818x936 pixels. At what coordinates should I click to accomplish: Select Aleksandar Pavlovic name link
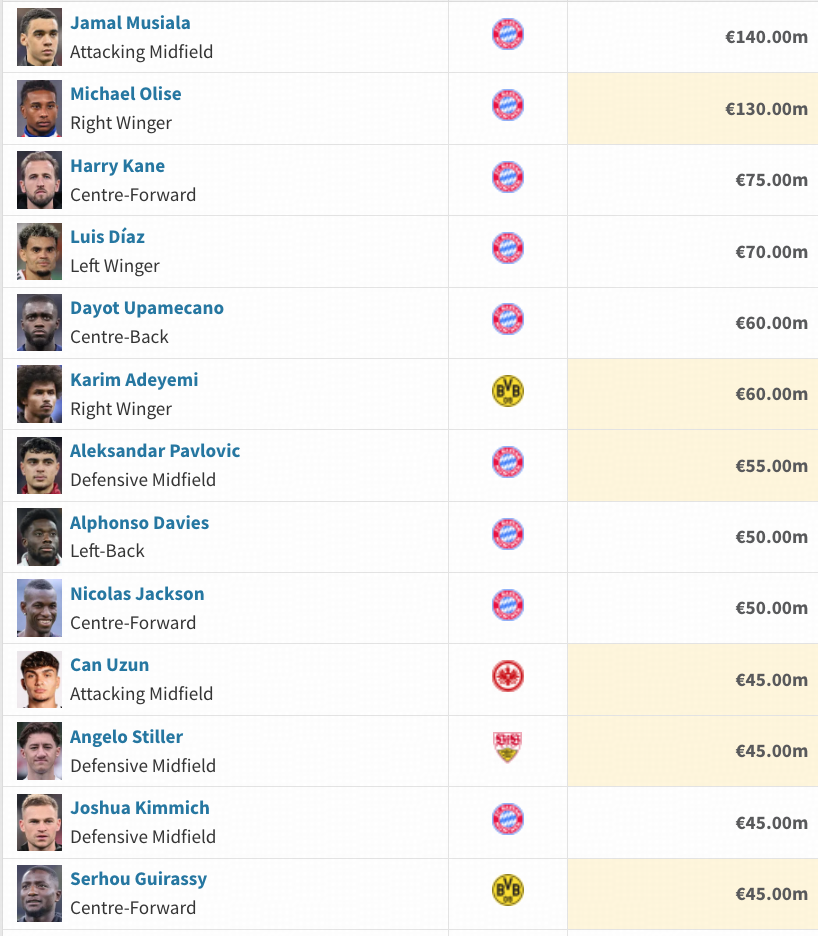point(155,451)
